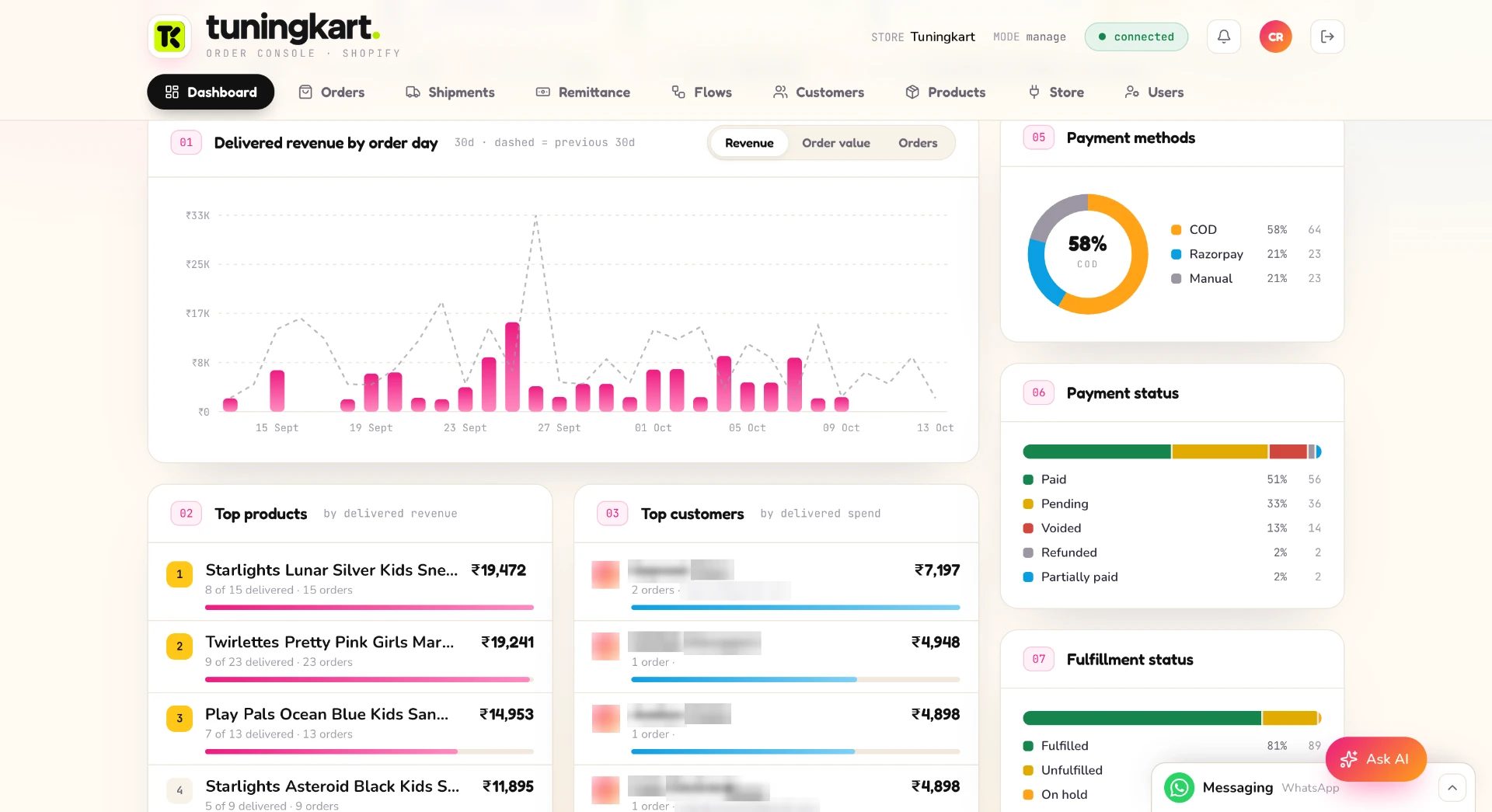This screenshot has width=1492, height=812.
Task: Click the Fulfilled status row
Action: tap(1172, 746)
